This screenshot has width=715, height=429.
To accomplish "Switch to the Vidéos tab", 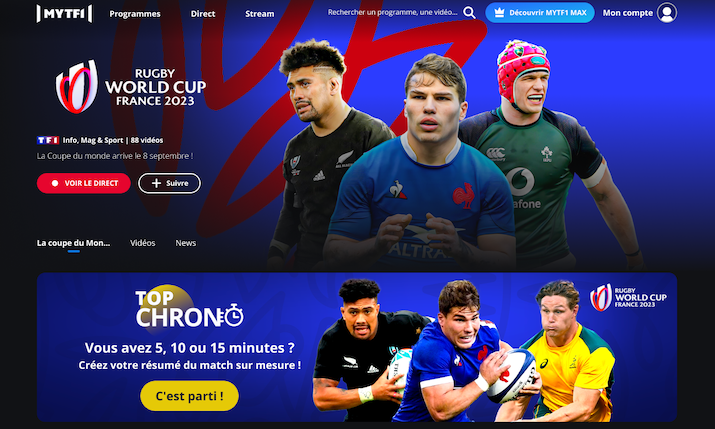I will pos(142,243).
